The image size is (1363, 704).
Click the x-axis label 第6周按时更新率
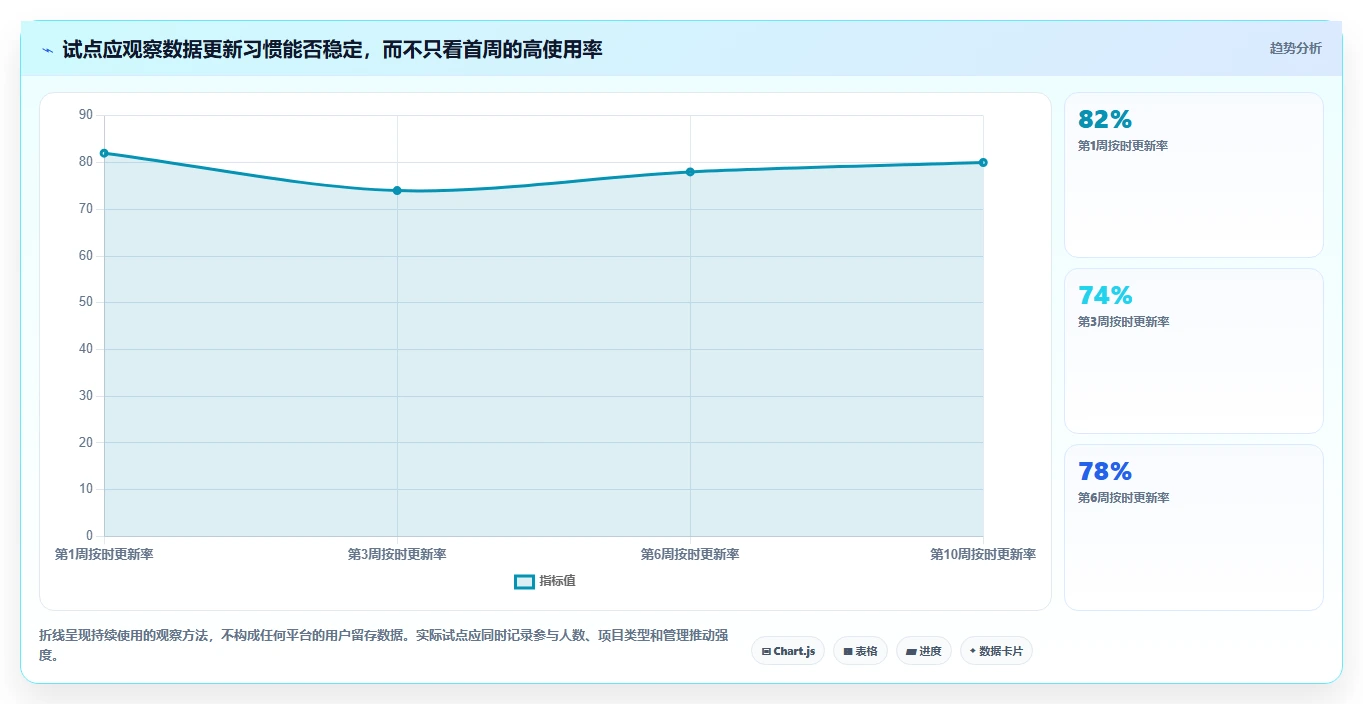pyautogui.click(x=690, y=554)
